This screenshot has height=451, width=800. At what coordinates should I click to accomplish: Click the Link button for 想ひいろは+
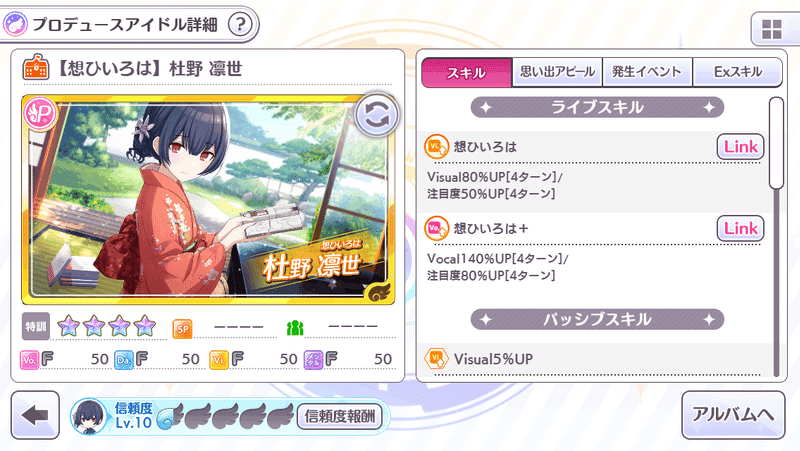(740, 229)
